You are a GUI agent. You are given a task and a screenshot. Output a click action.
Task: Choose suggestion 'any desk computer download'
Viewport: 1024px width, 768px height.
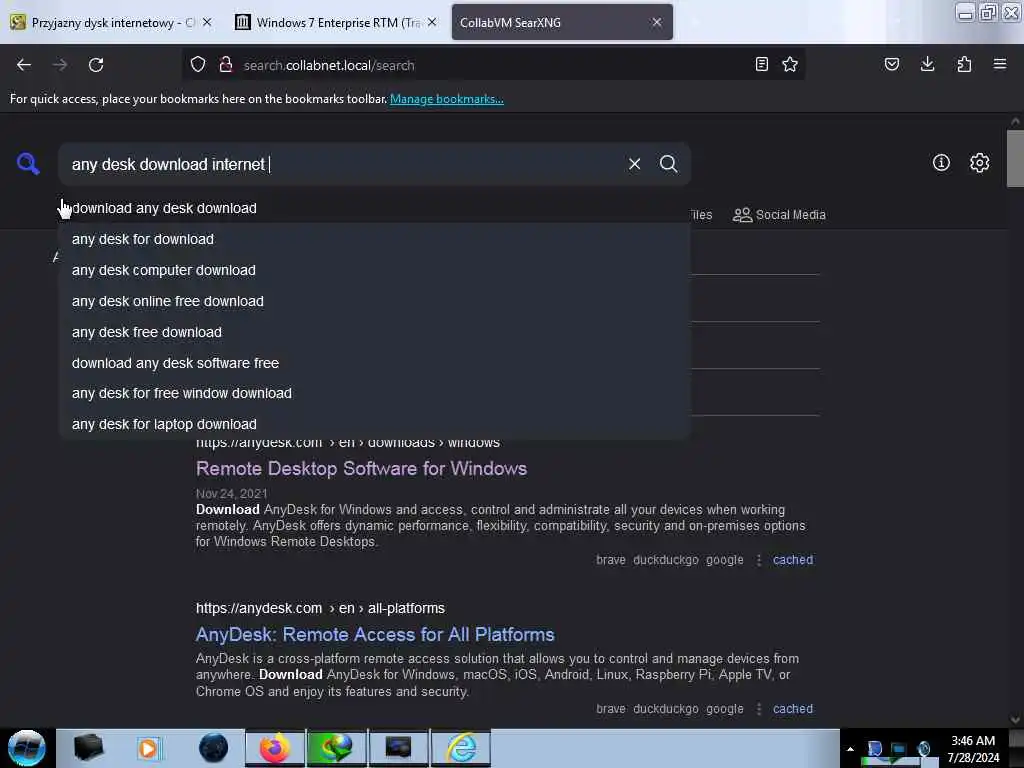coord(374,270)
